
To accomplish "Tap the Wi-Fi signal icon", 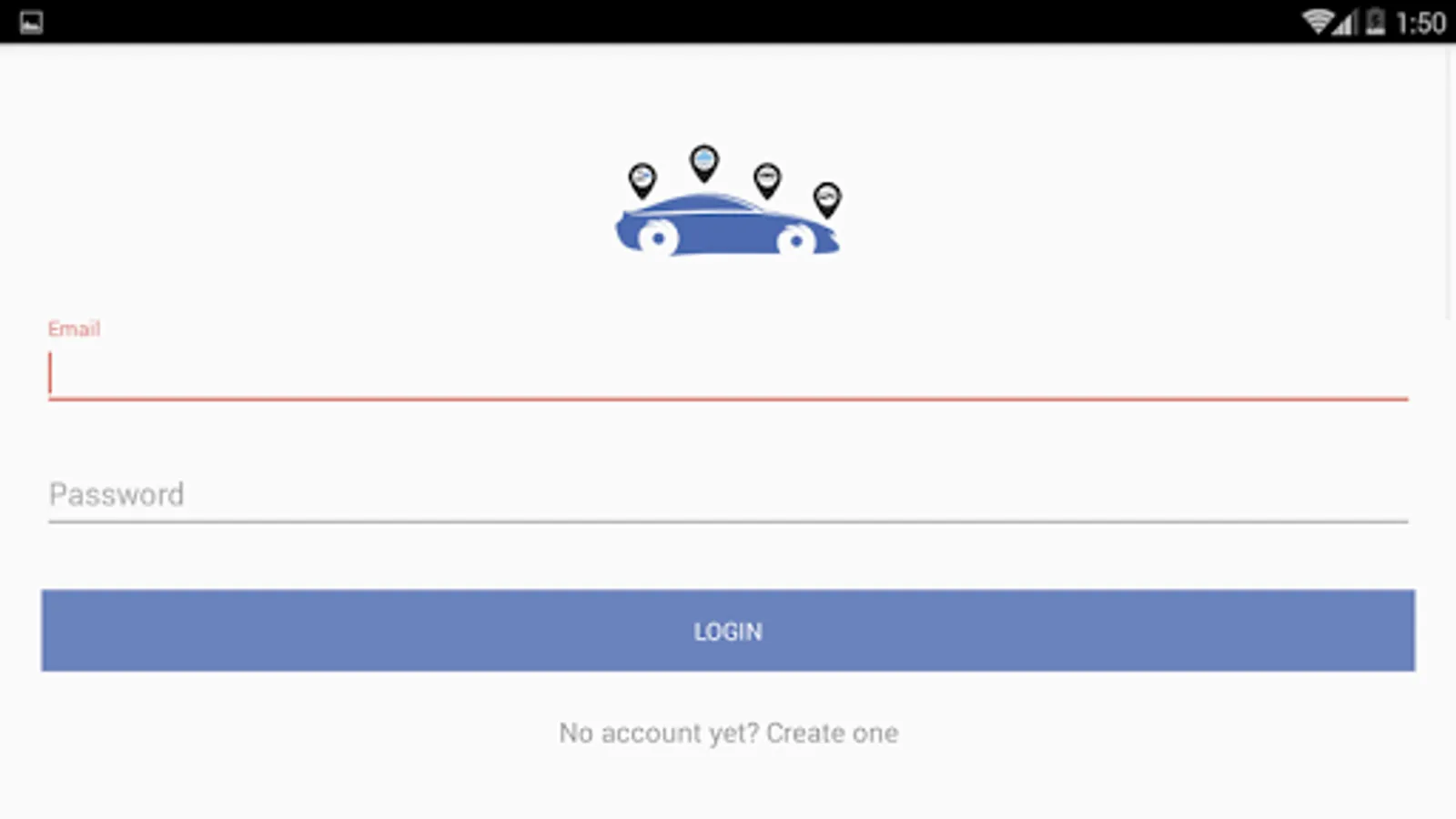I will 1318,22.
